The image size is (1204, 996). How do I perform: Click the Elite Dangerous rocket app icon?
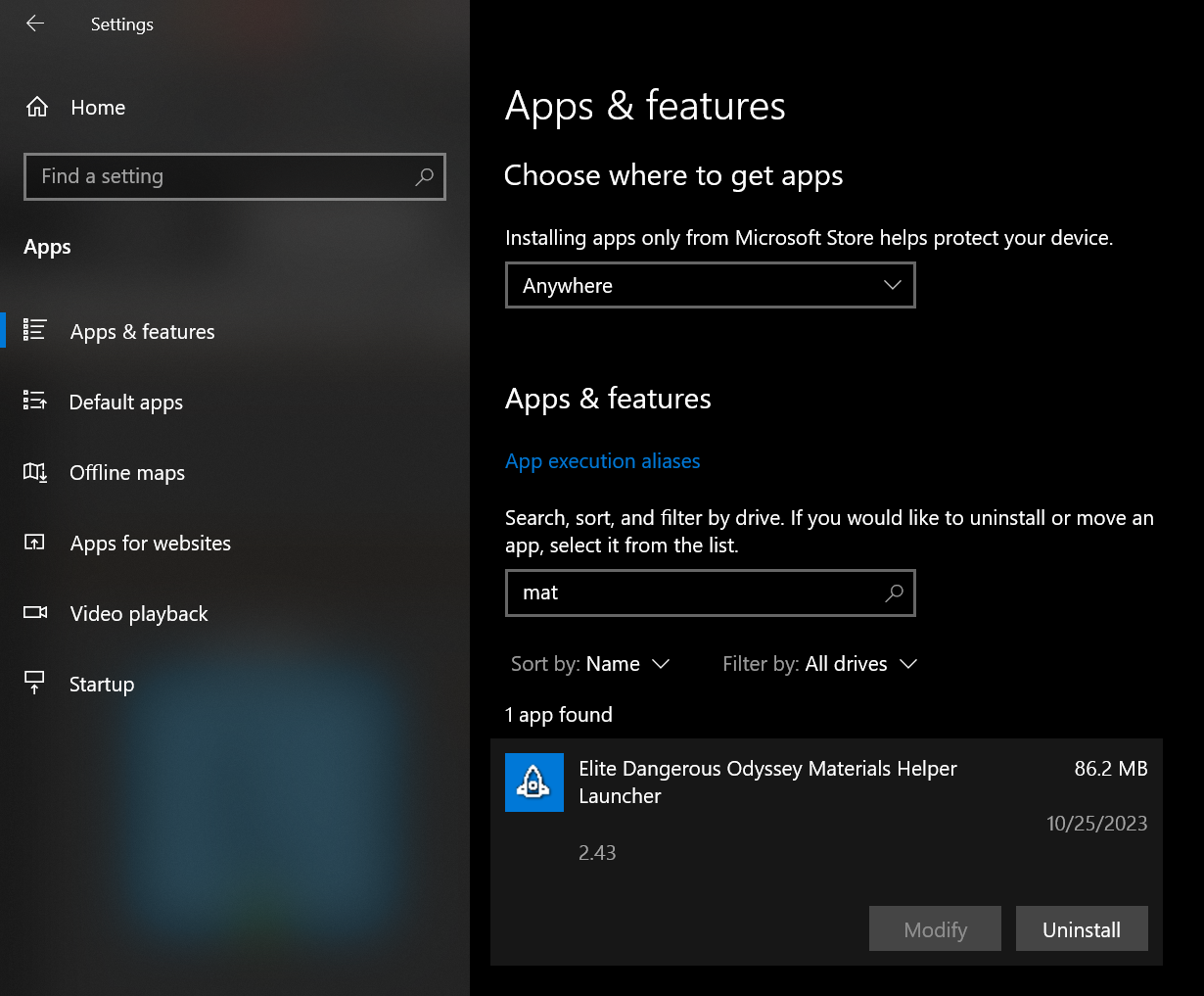click(534, 783)
